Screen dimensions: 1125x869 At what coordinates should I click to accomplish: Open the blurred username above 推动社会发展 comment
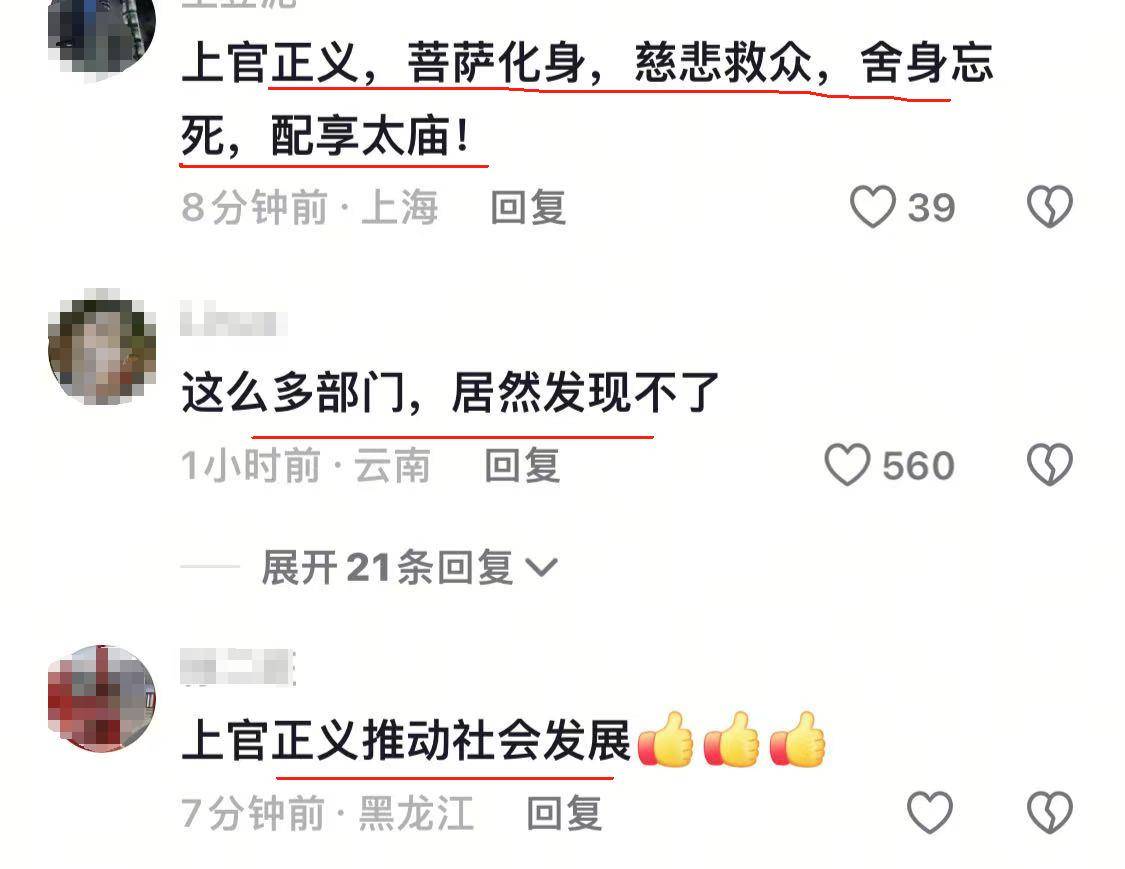point(237,667)
